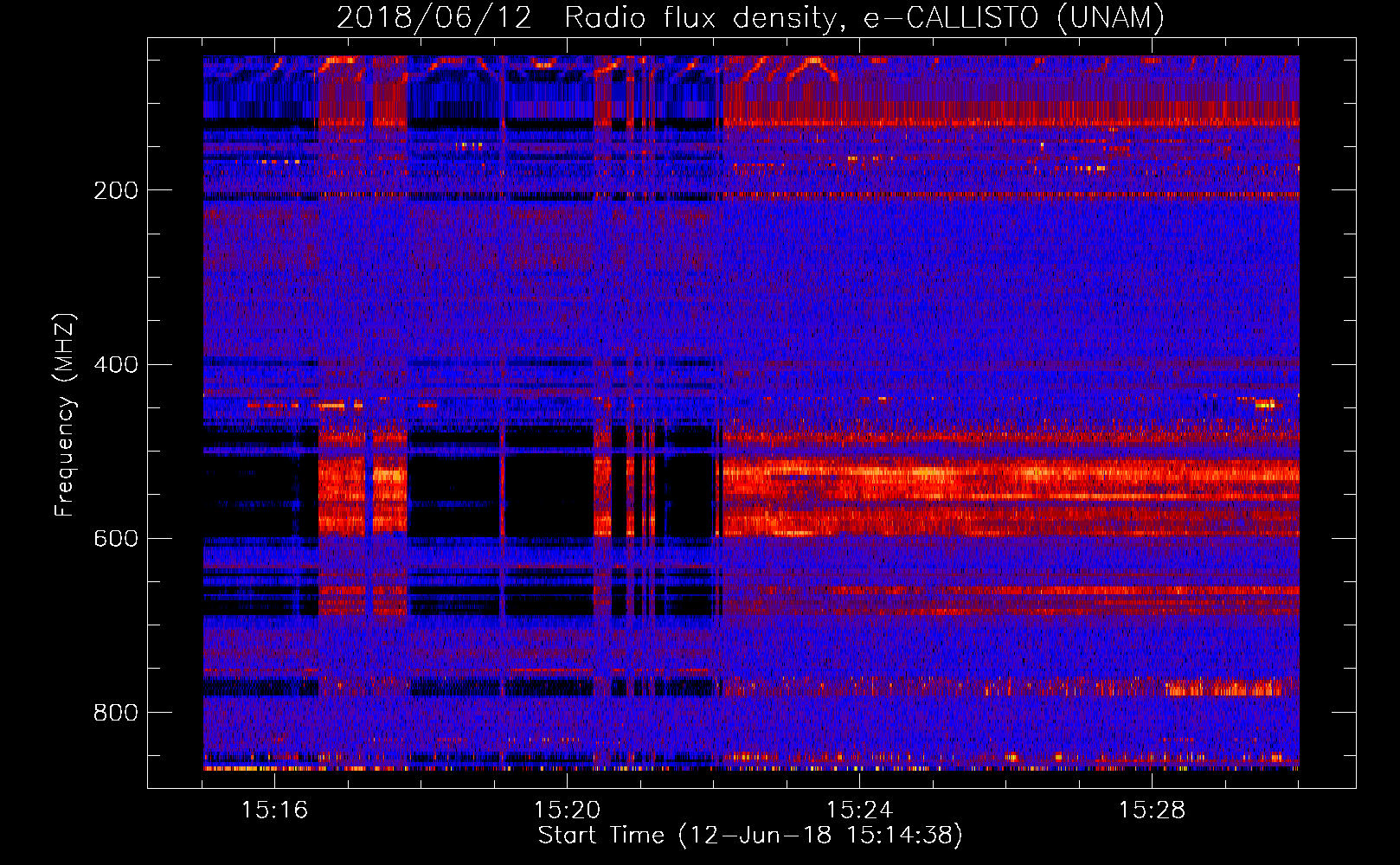The width and height of the screenshot is (1400, 865).
Task: Click the "Start Time (12-Jun-18 15:14:38)" label
Action: click(x=750, y=836)
